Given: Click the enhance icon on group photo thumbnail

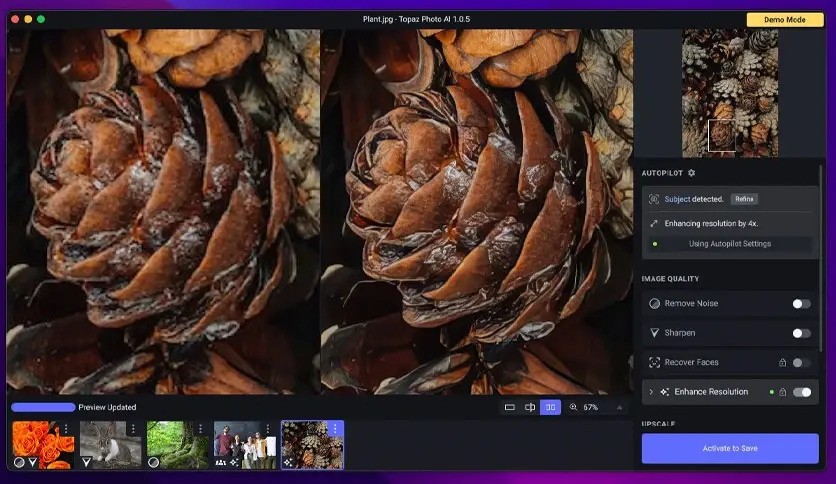Looking at the screenshot, I should (234, 462).
